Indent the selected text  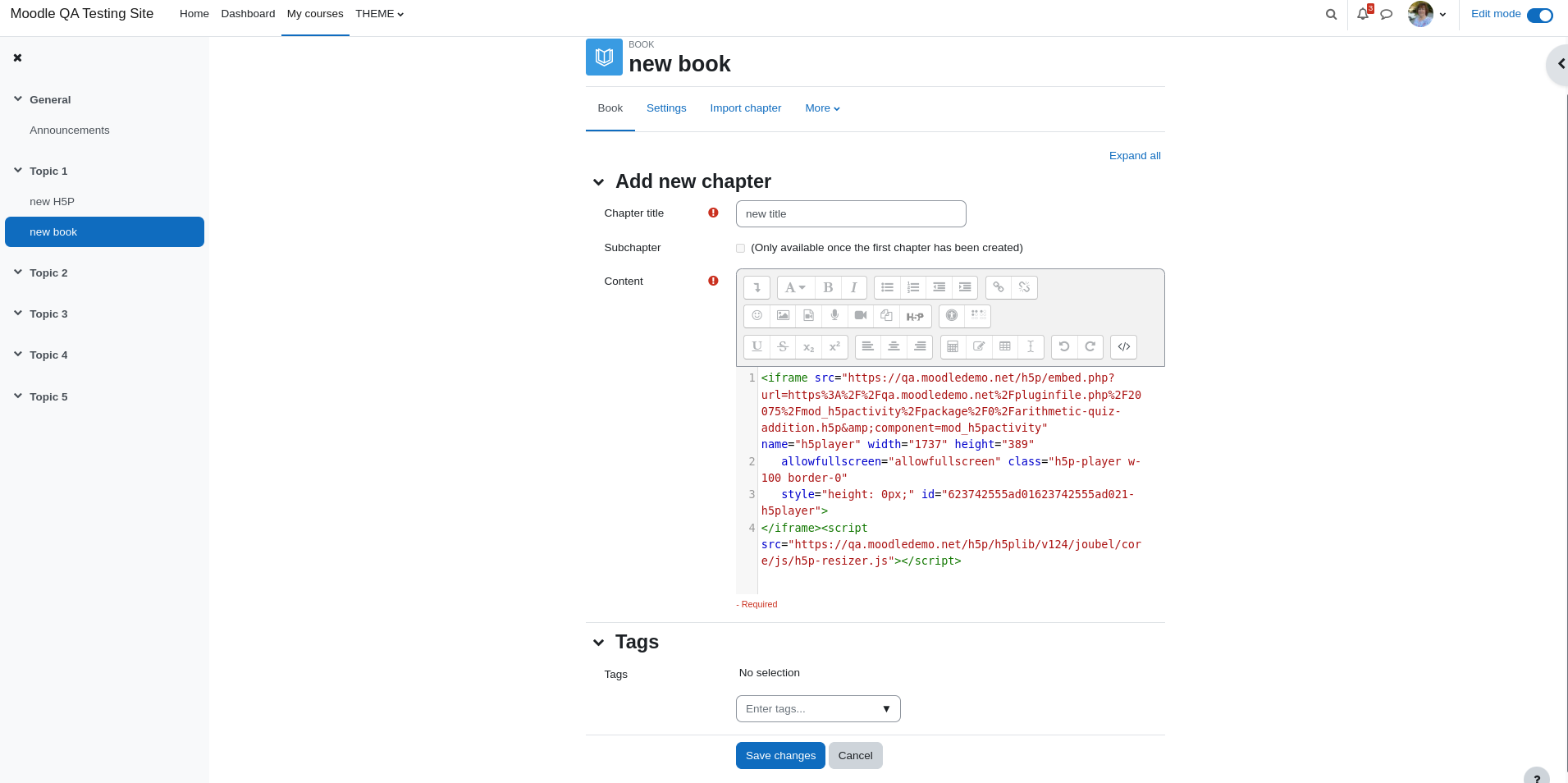(965, 287)
